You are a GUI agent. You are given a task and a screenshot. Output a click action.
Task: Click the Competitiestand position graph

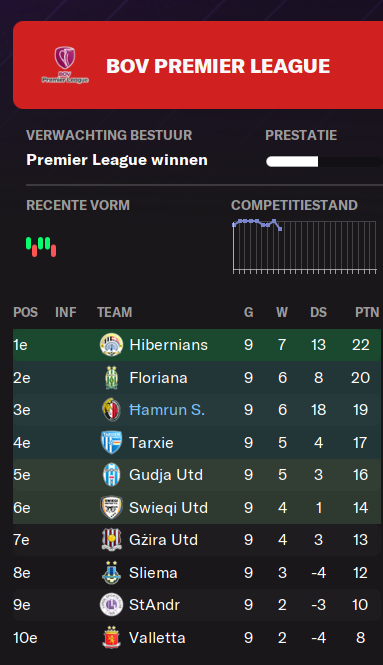(x=304, y=246)
